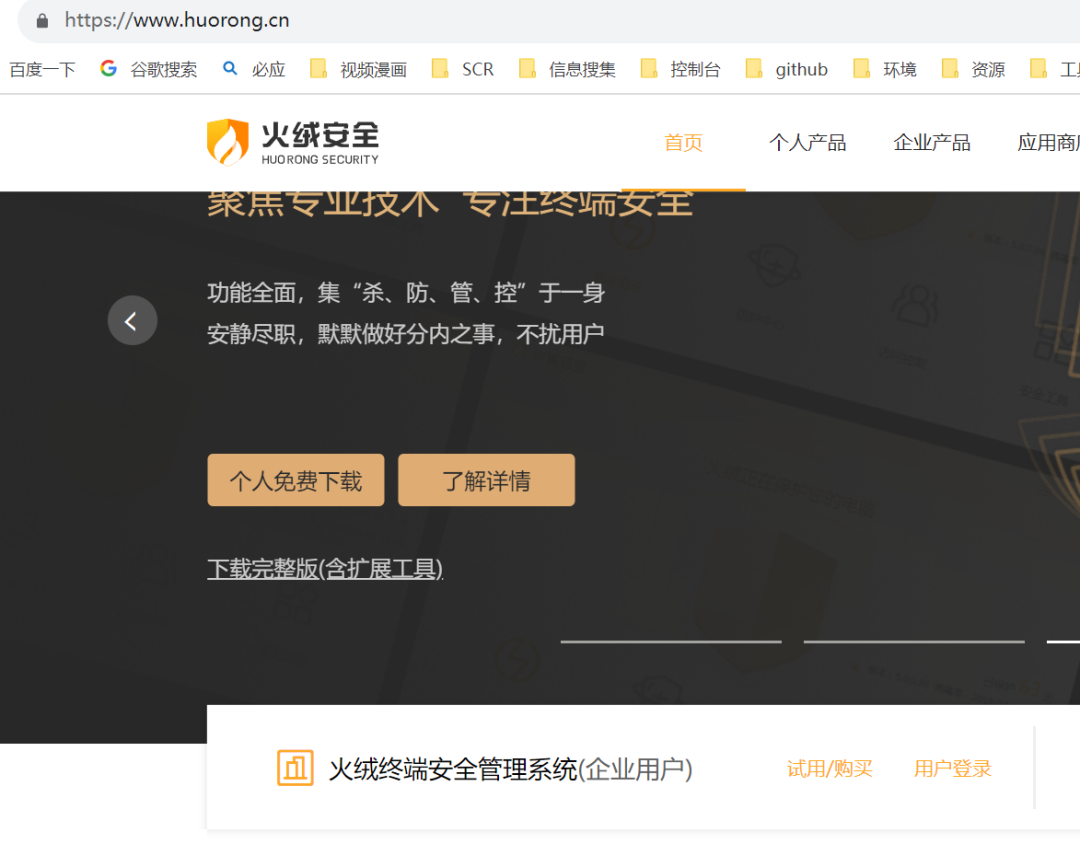
Task: Open the 企业产品 navigation menu
Action: coord(931,142)
